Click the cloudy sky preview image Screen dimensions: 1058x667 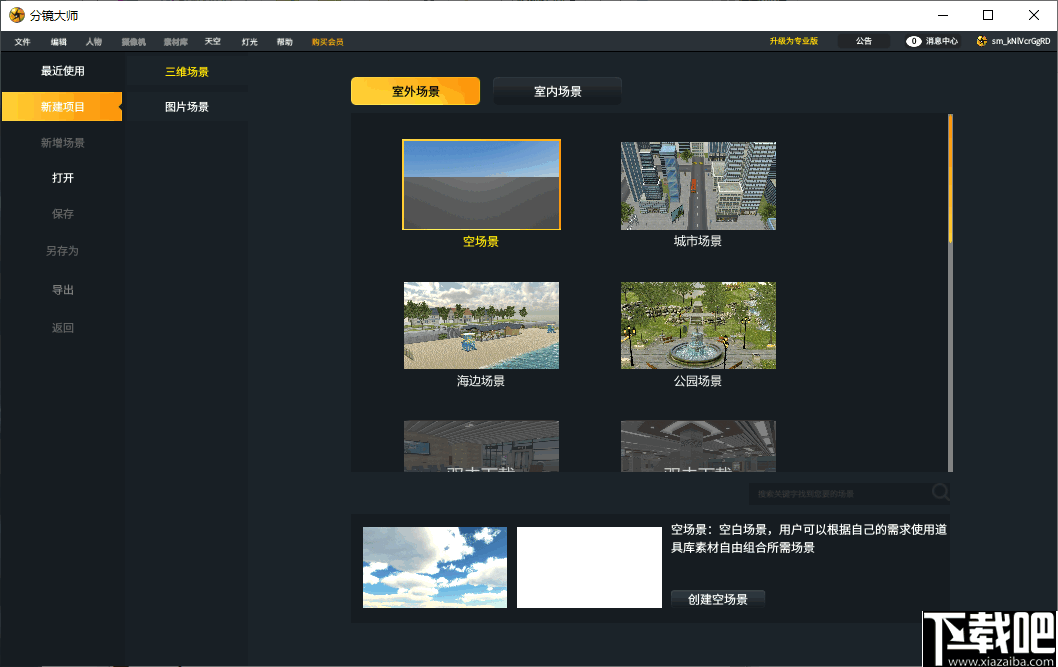pos(435,567)
